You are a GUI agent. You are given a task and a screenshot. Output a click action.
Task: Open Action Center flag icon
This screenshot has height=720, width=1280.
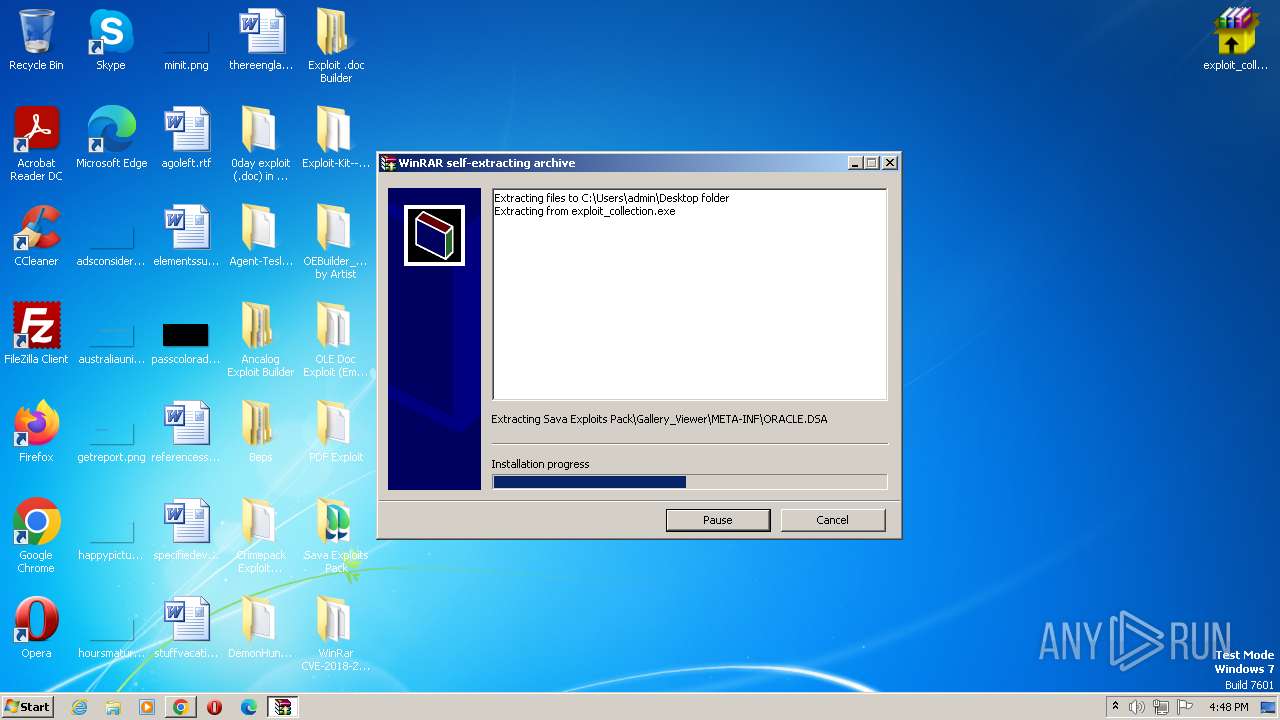coord(1185,707)
